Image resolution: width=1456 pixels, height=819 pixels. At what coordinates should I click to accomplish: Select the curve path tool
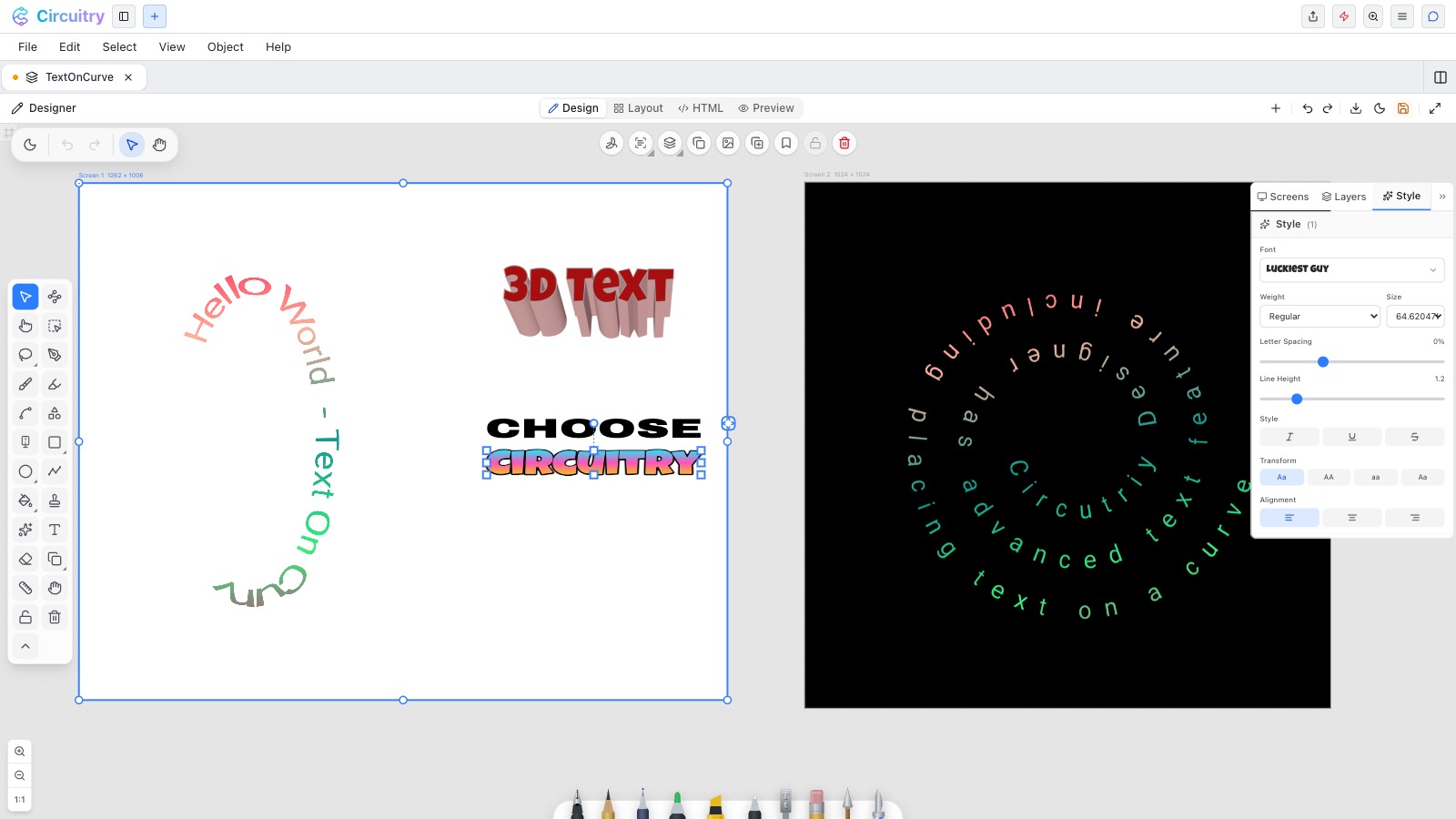25,413
